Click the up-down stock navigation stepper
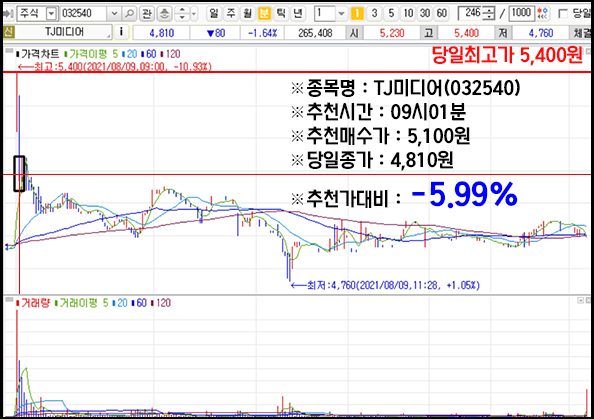Image resolution: width=594 pixels, height=419 pixels. pos(182,14)
